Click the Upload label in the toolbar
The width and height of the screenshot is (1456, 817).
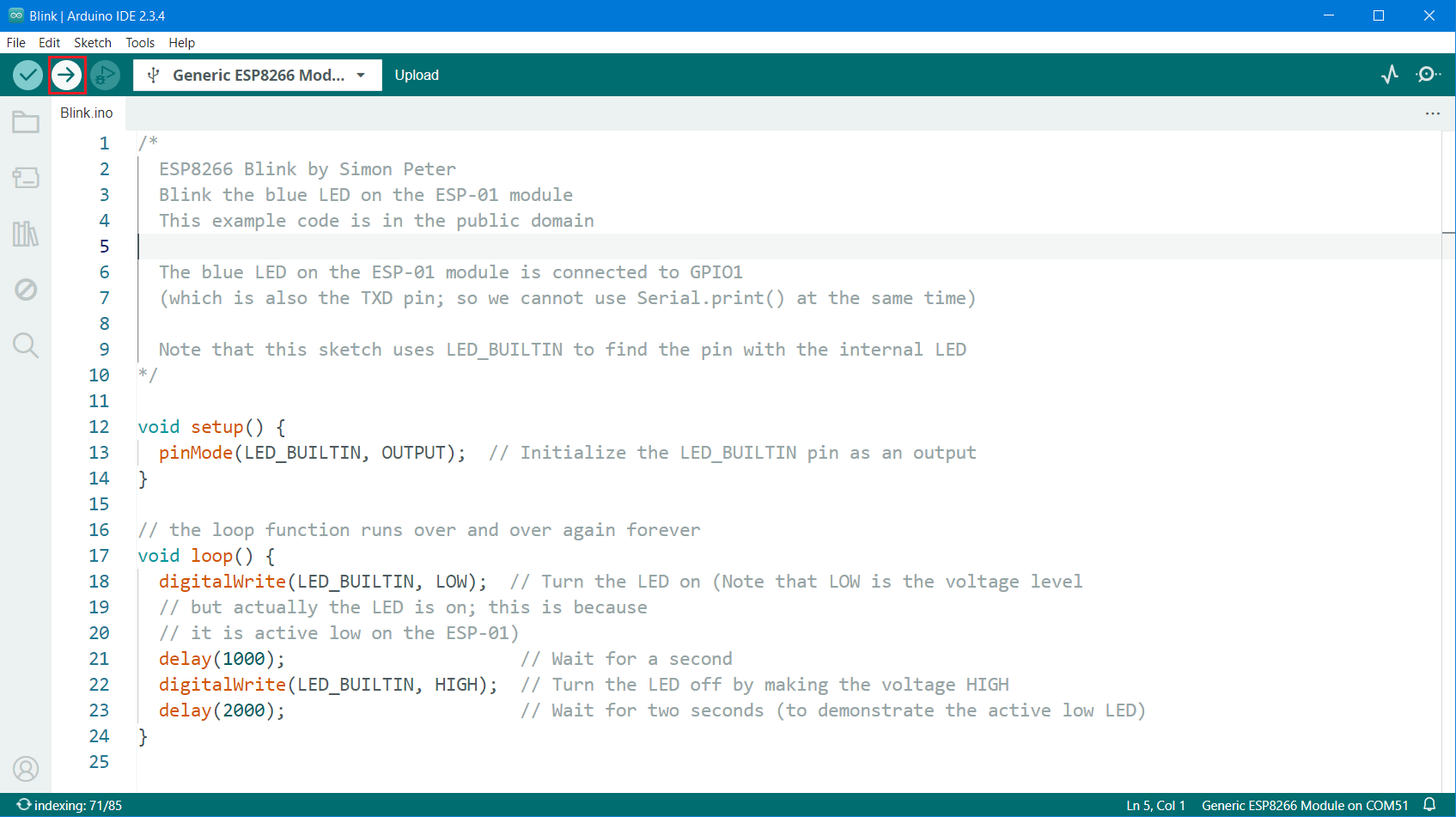(x=417, y=76)
